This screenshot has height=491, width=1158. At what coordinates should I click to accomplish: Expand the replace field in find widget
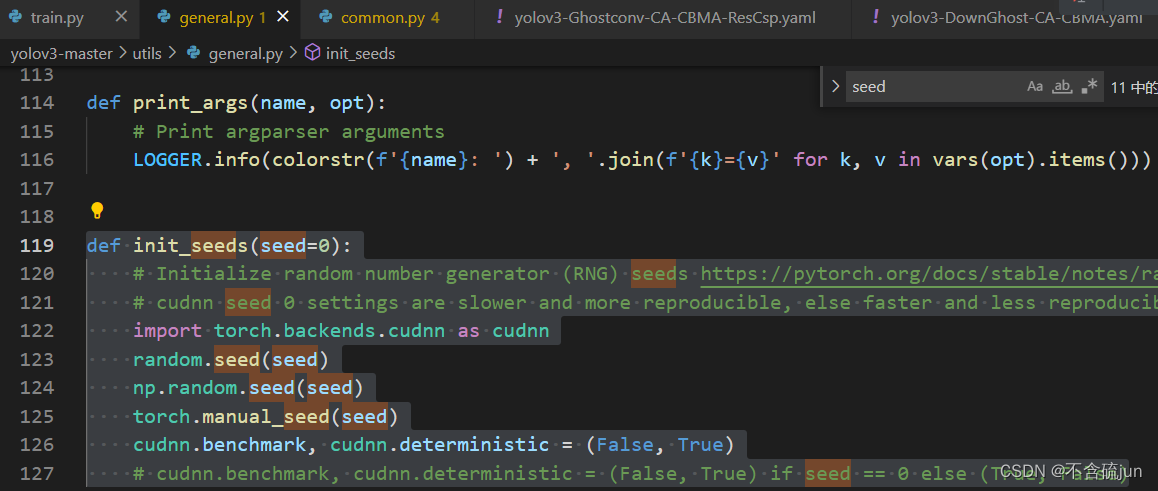tap(835, 86)
